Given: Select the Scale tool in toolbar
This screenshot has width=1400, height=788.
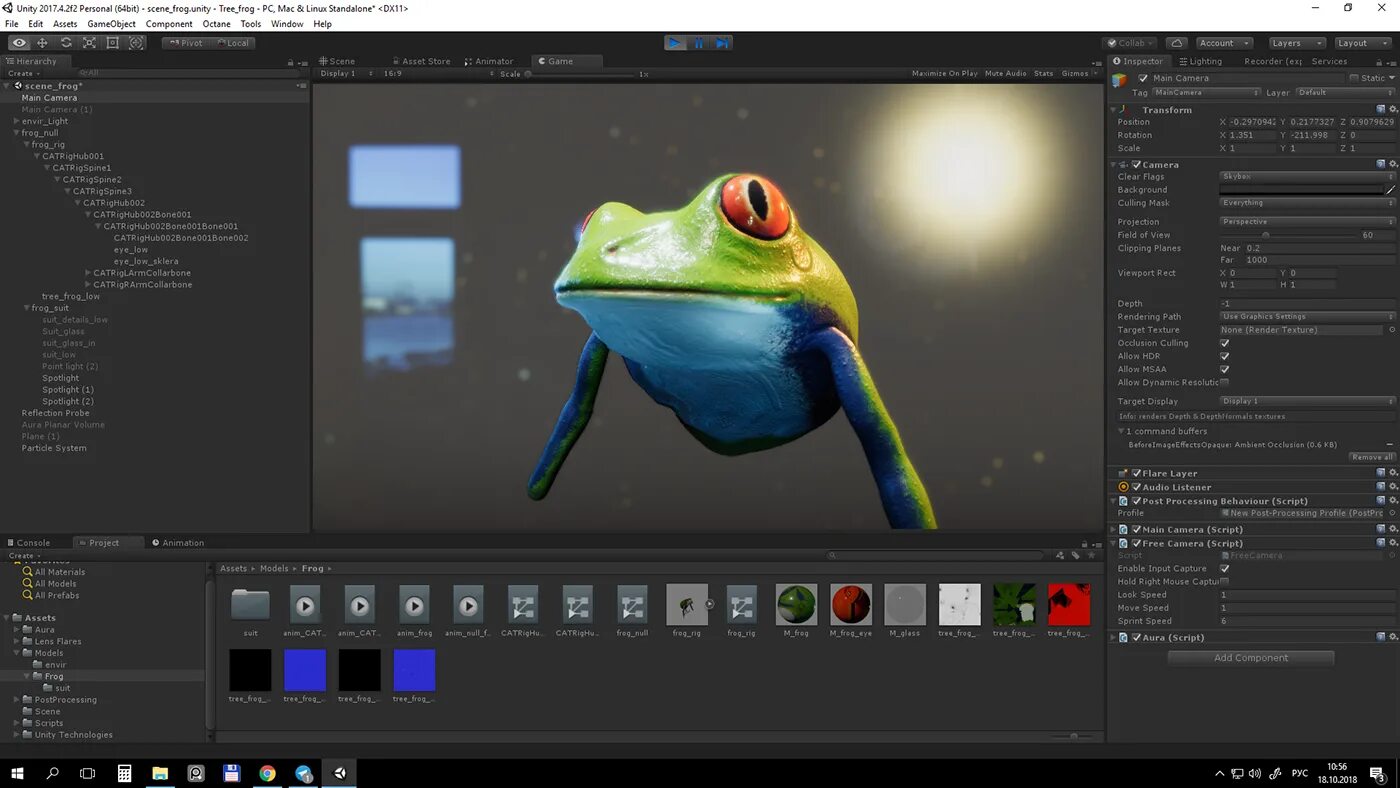Looking at the screenshot, I should pos(89,43).
